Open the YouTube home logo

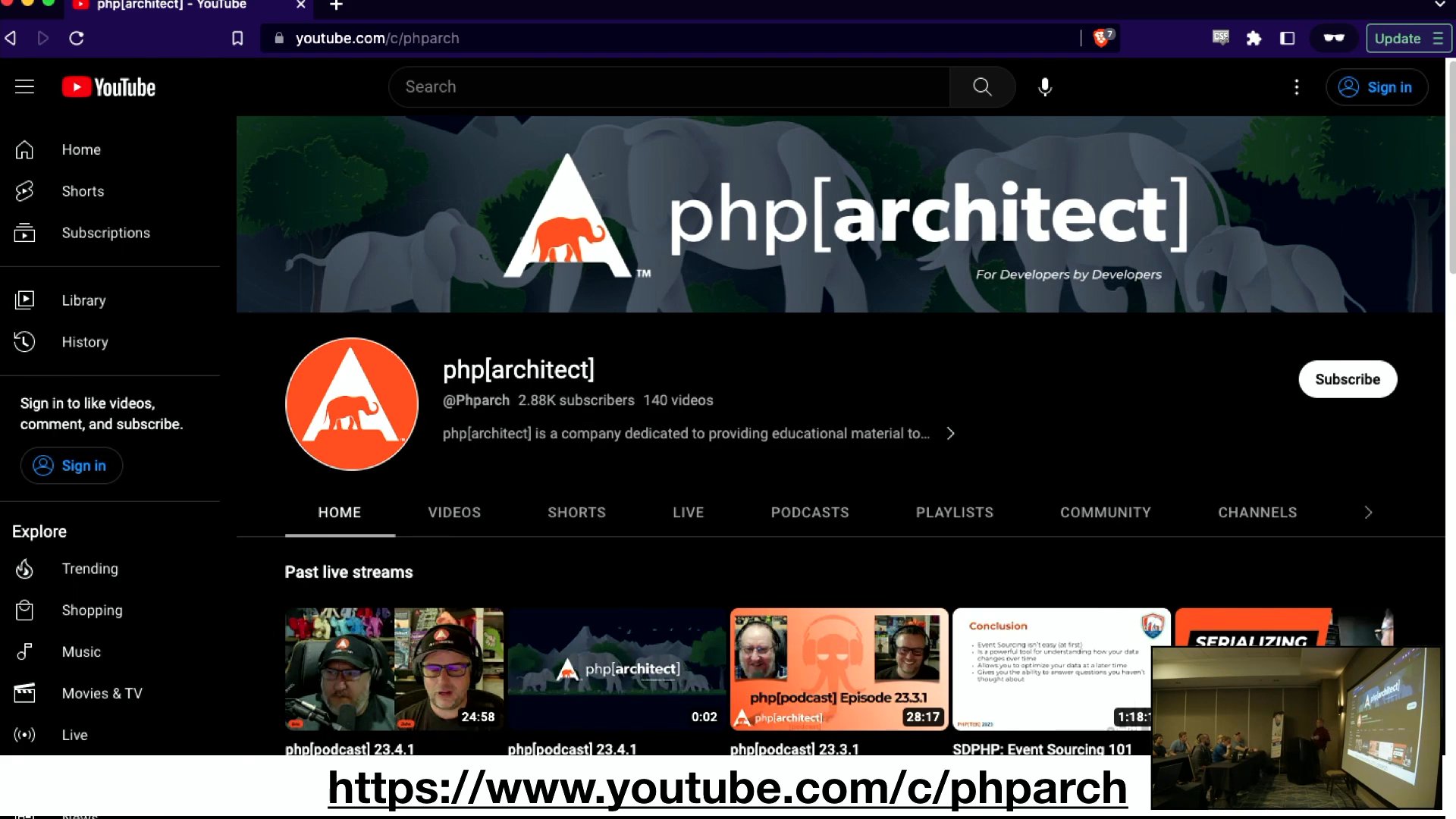108,86
